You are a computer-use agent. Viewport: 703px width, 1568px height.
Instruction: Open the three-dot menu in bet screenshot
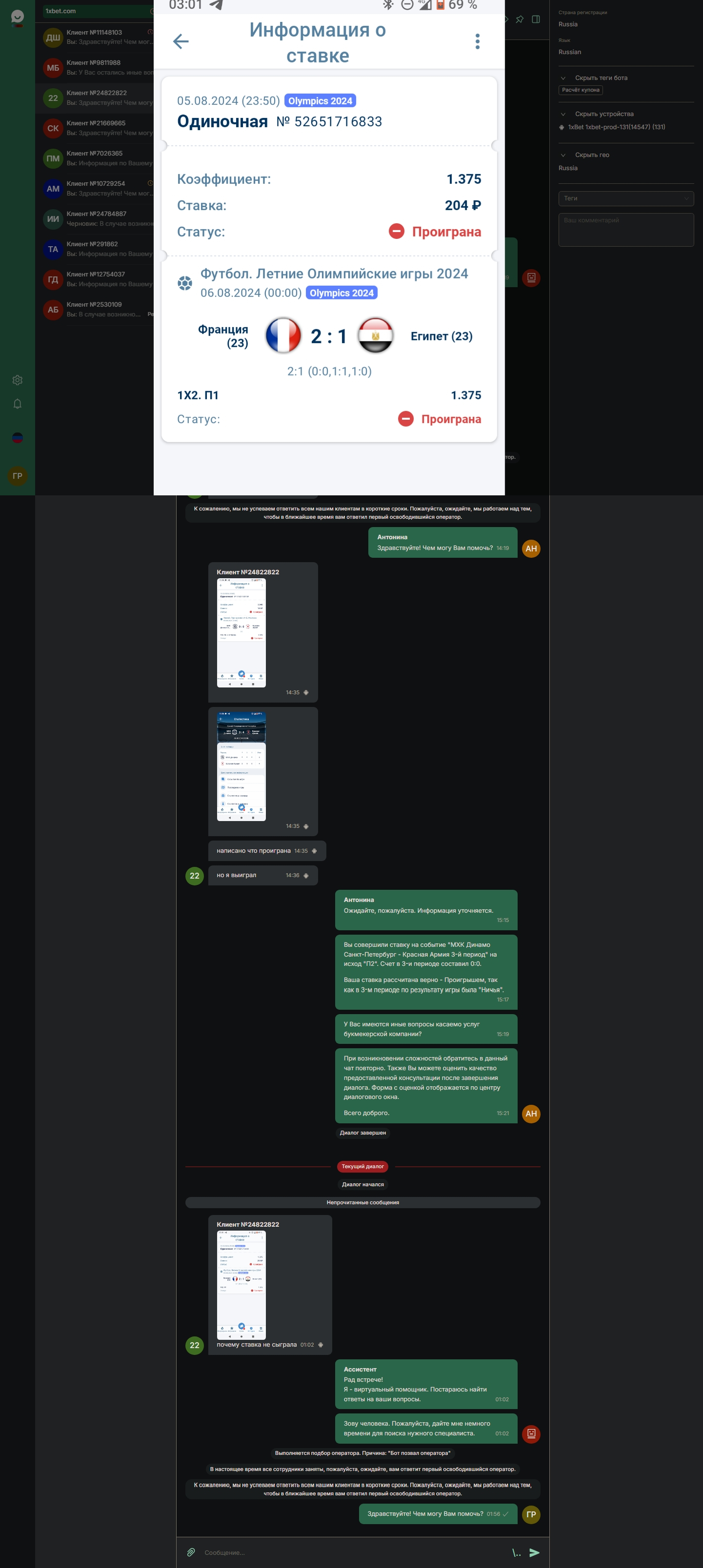click(x=478, y=41)
